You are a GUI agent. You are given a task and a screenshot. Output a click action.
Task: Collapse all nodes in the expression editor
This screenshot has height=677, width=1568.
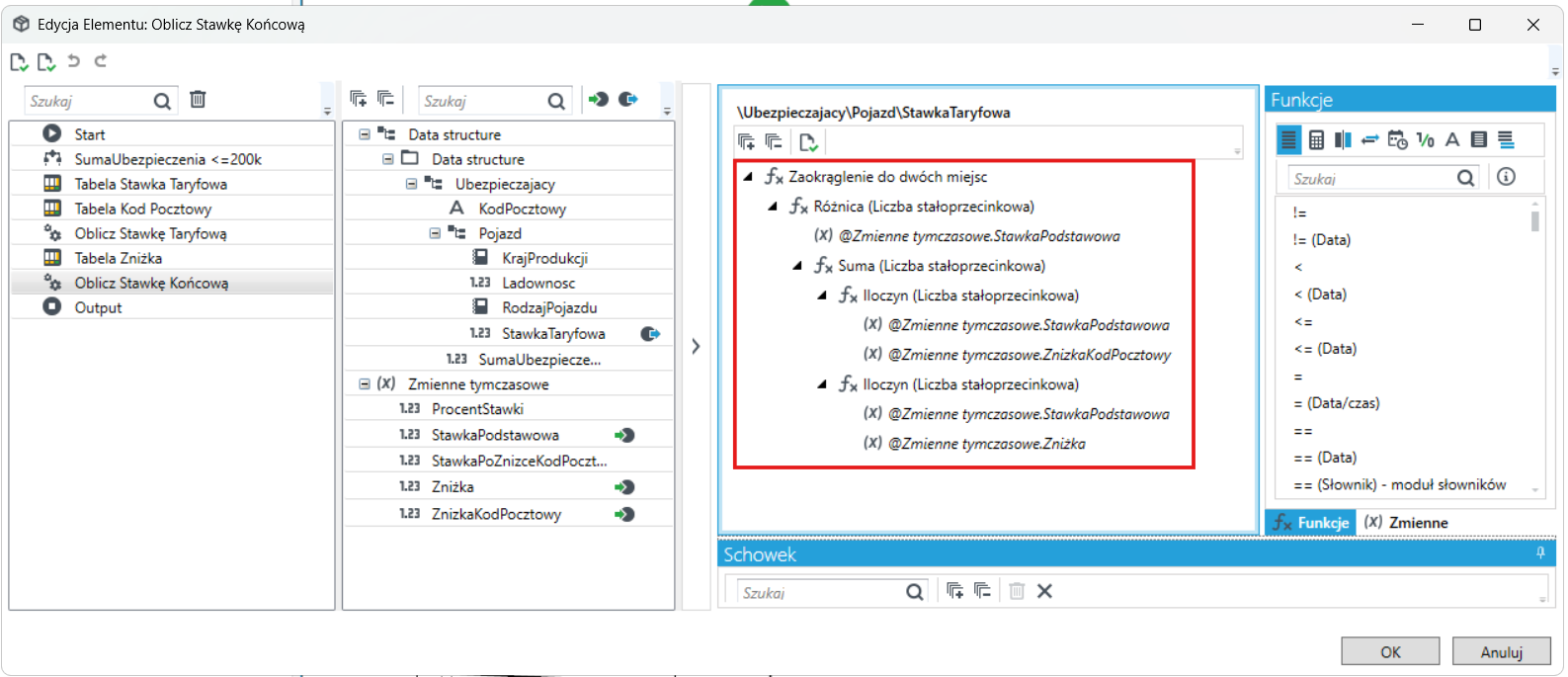pos(775,142)
